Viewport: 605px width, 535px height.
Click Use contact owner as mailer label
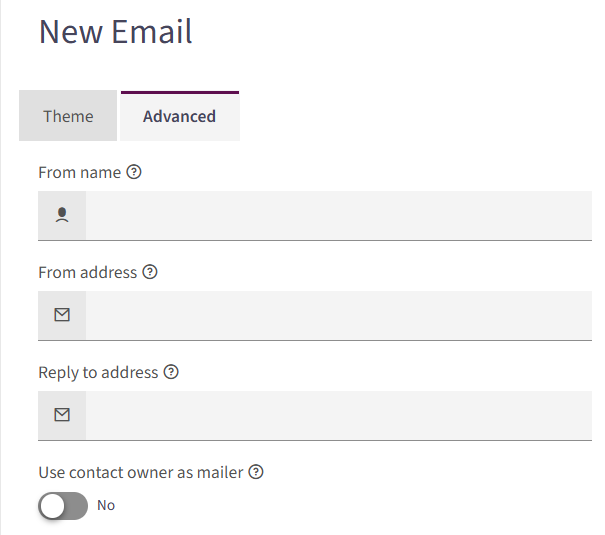click(141, 473)
